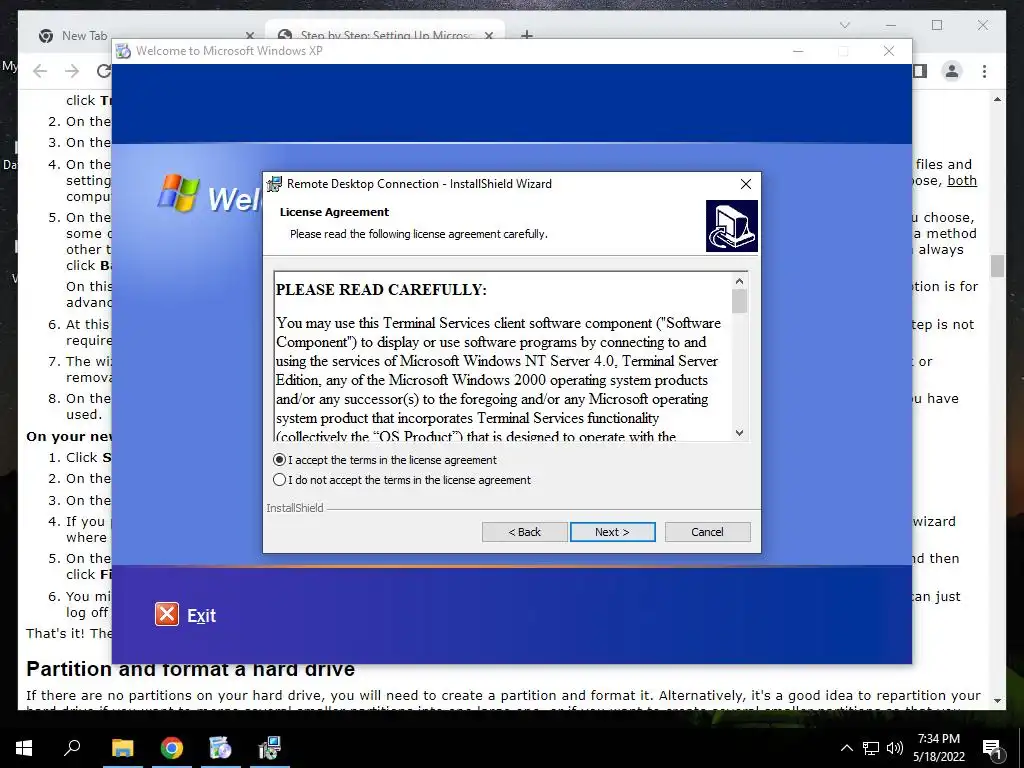1024x768 pixels.
Task: Reload the page in Chrome
Action: tap(103, 71)
